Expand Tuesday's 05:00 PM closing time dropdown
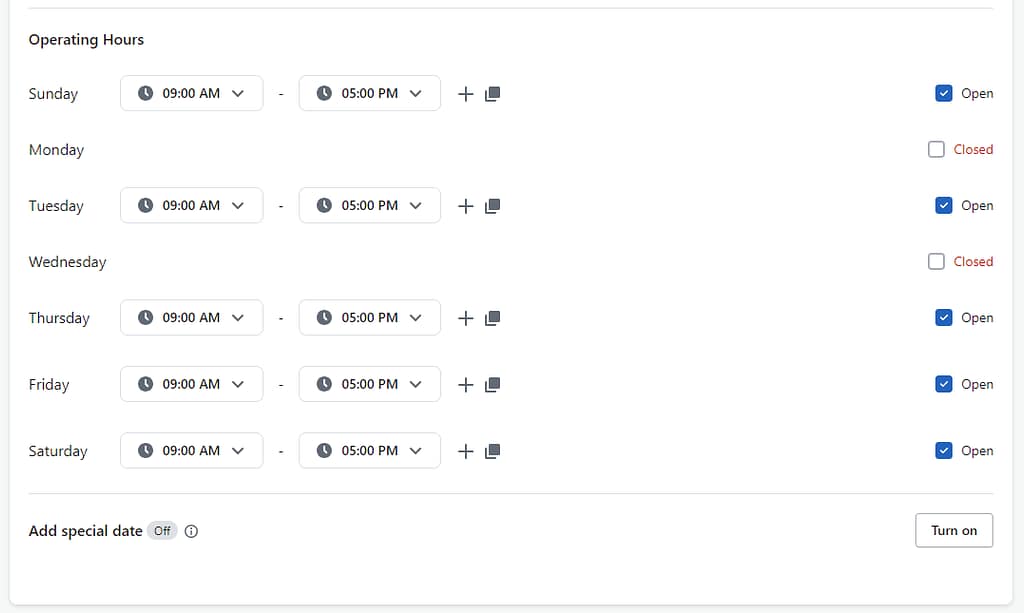 pos(370,205)
